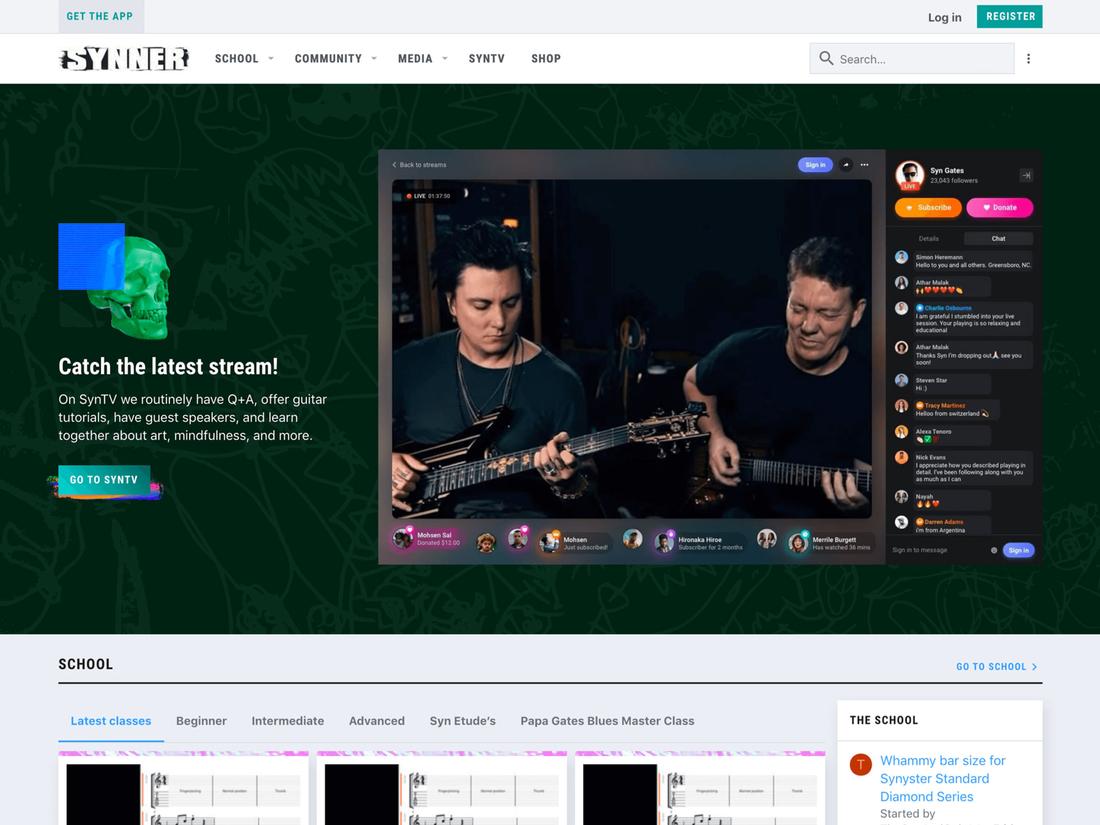Click the Syn Gates profile avatar
The width and height of the screenshot is (1100, 825).
pyautogui.click(x=909, y=174)
